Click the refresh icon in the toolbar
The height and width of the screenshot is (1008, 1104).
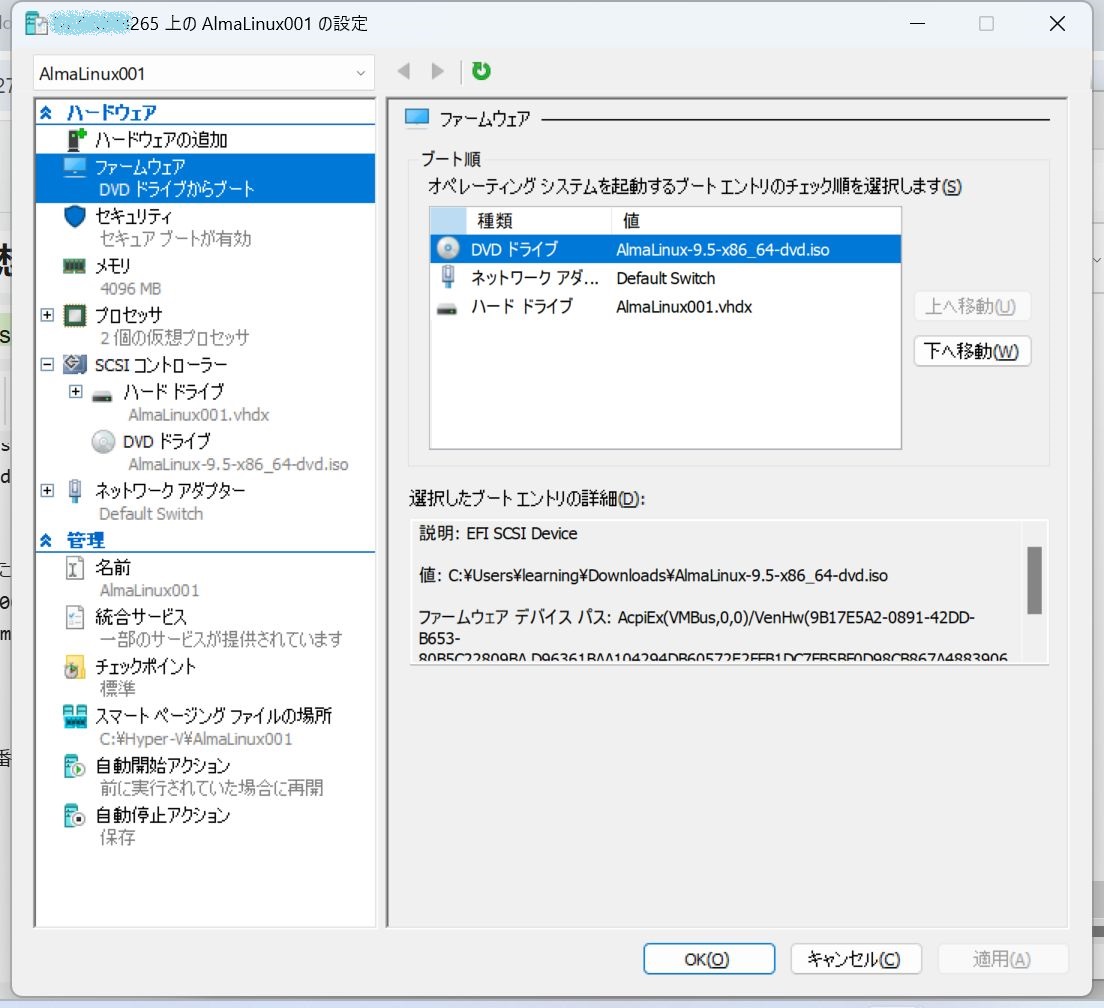click(480, 71)
